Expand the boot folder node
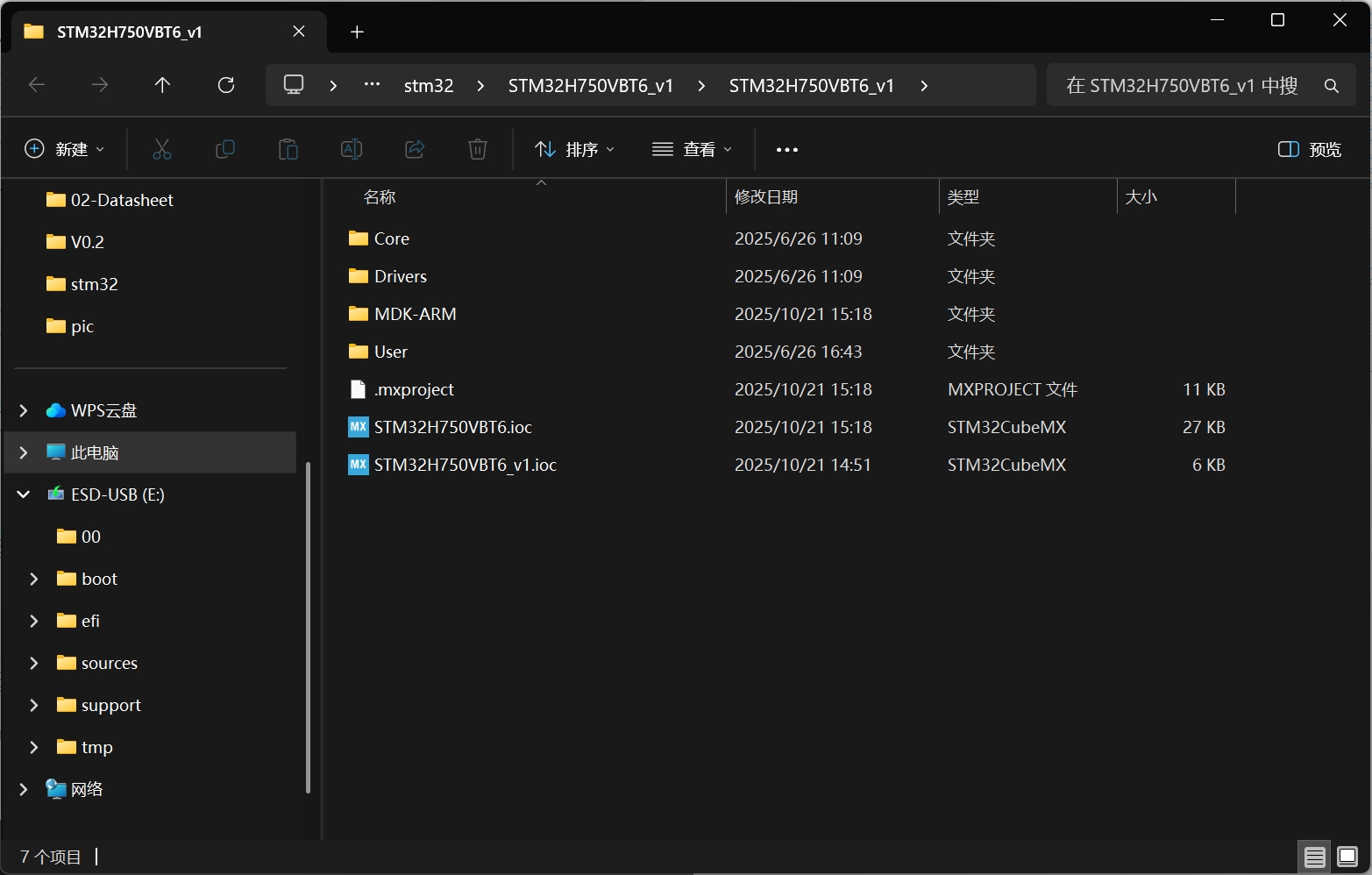The height and width of the screenshot is (875, 1372). click(x=34, y=579)
